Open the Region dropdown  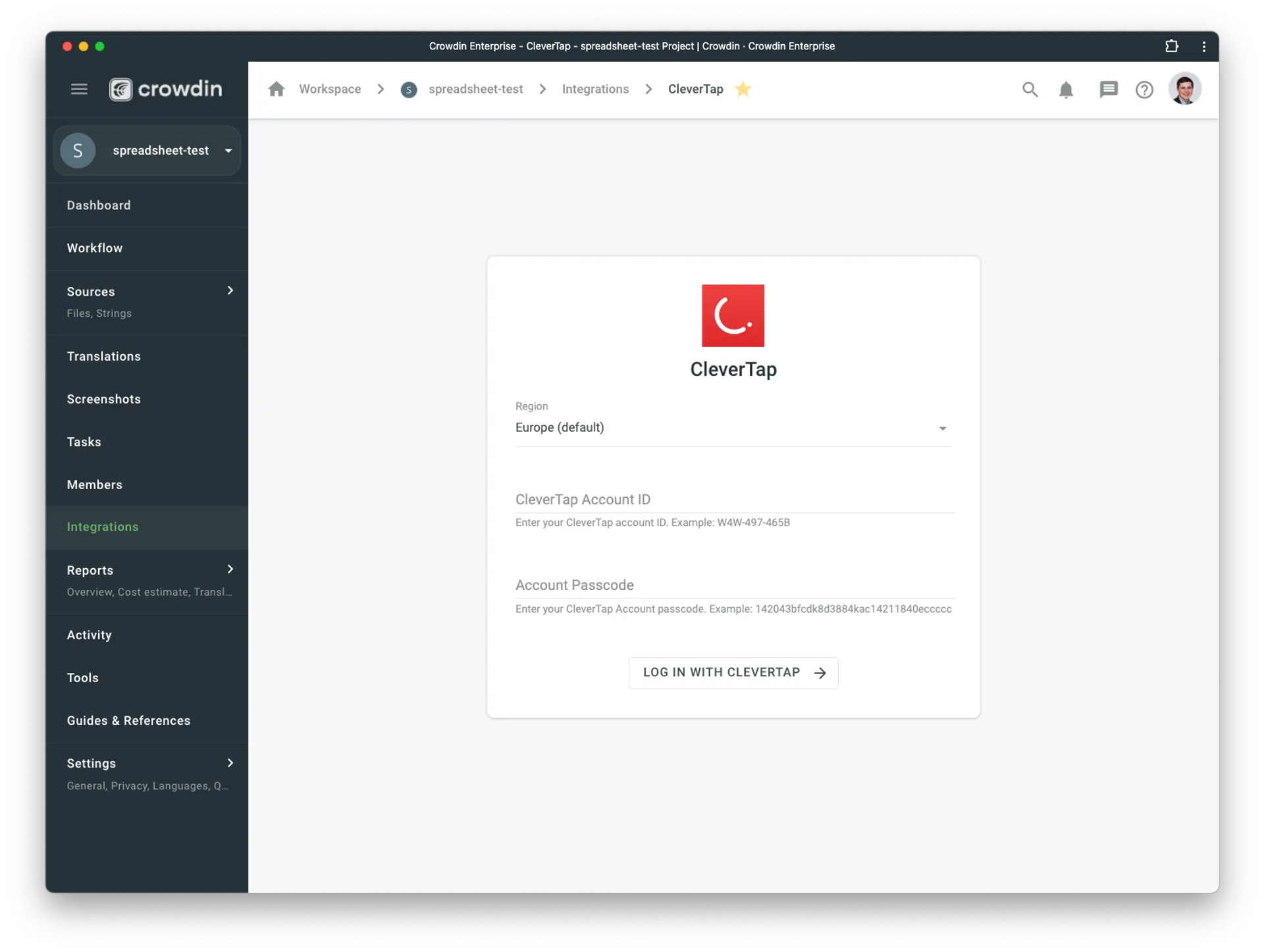click(x=733, y=428)
